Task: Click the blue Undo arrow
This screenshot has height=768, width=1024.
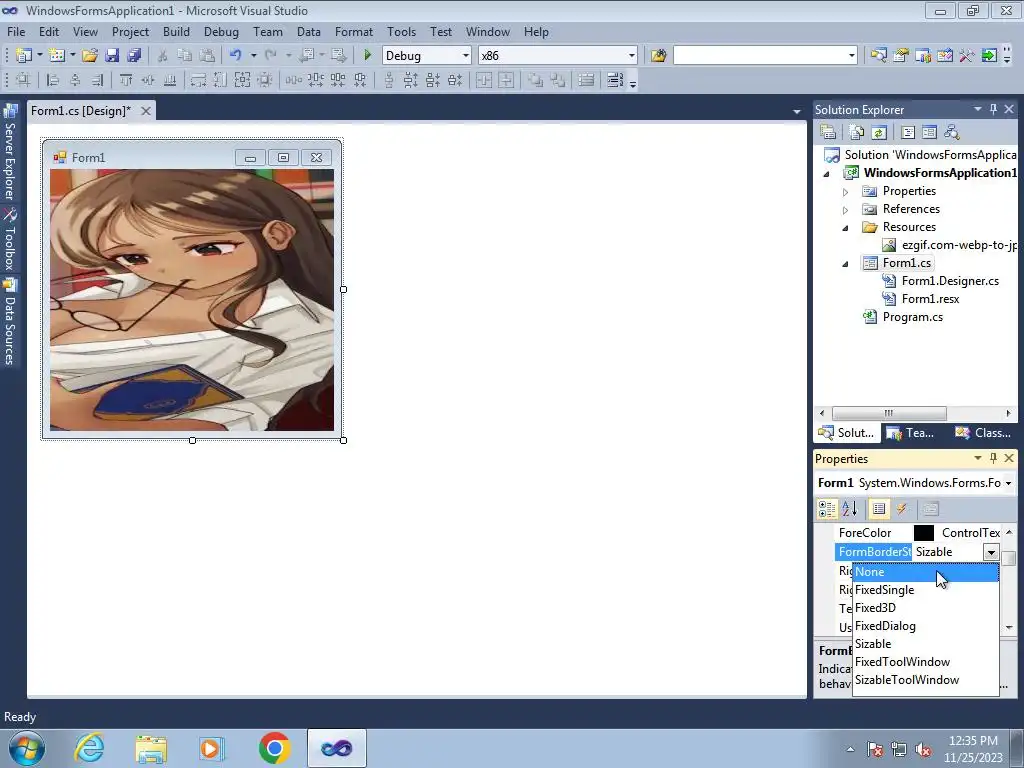Action: tap(236, 56)
